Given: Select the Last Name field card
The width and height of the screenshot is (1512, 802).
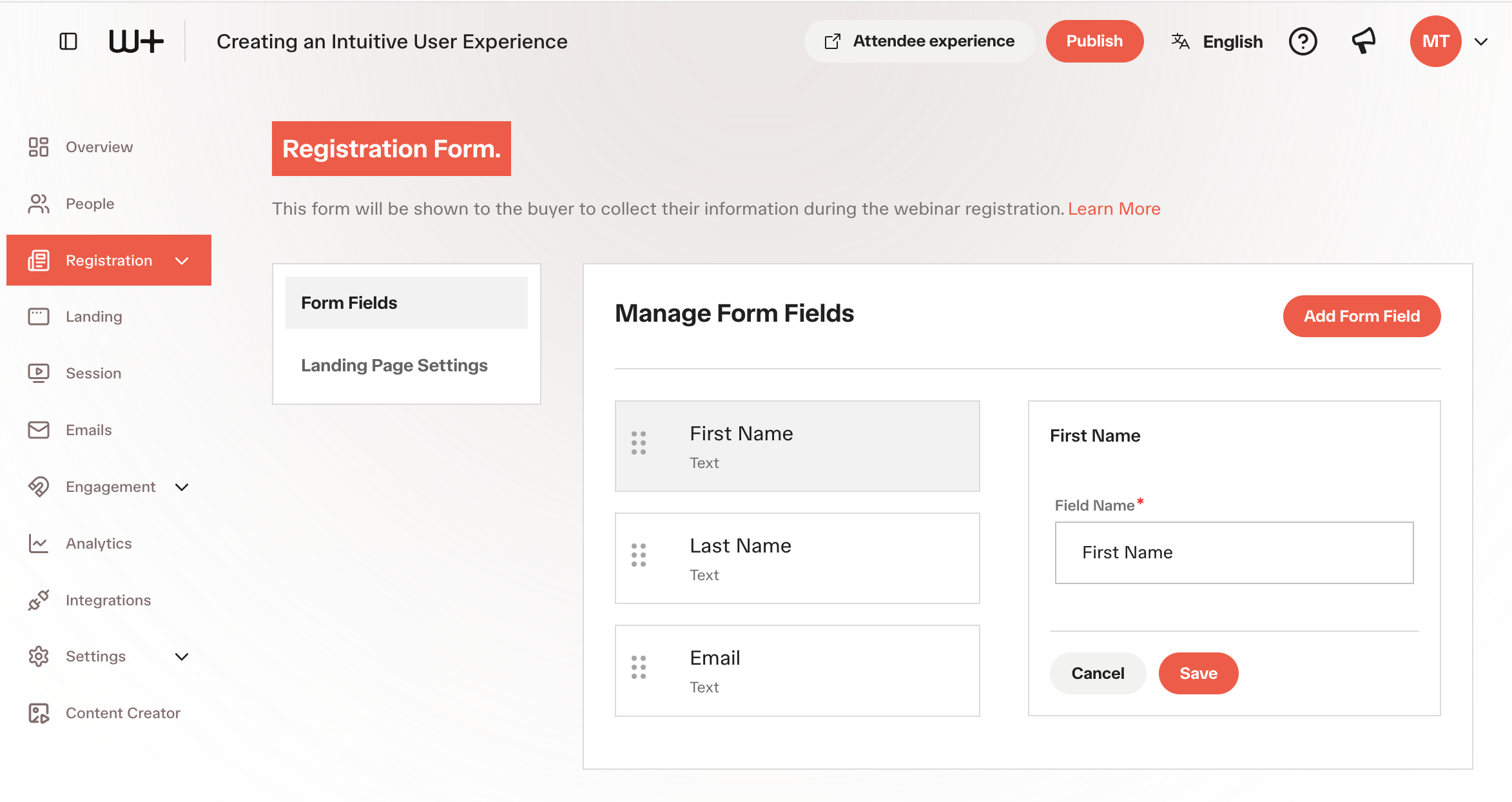Looking at the screenshot, I should (797, 558).
